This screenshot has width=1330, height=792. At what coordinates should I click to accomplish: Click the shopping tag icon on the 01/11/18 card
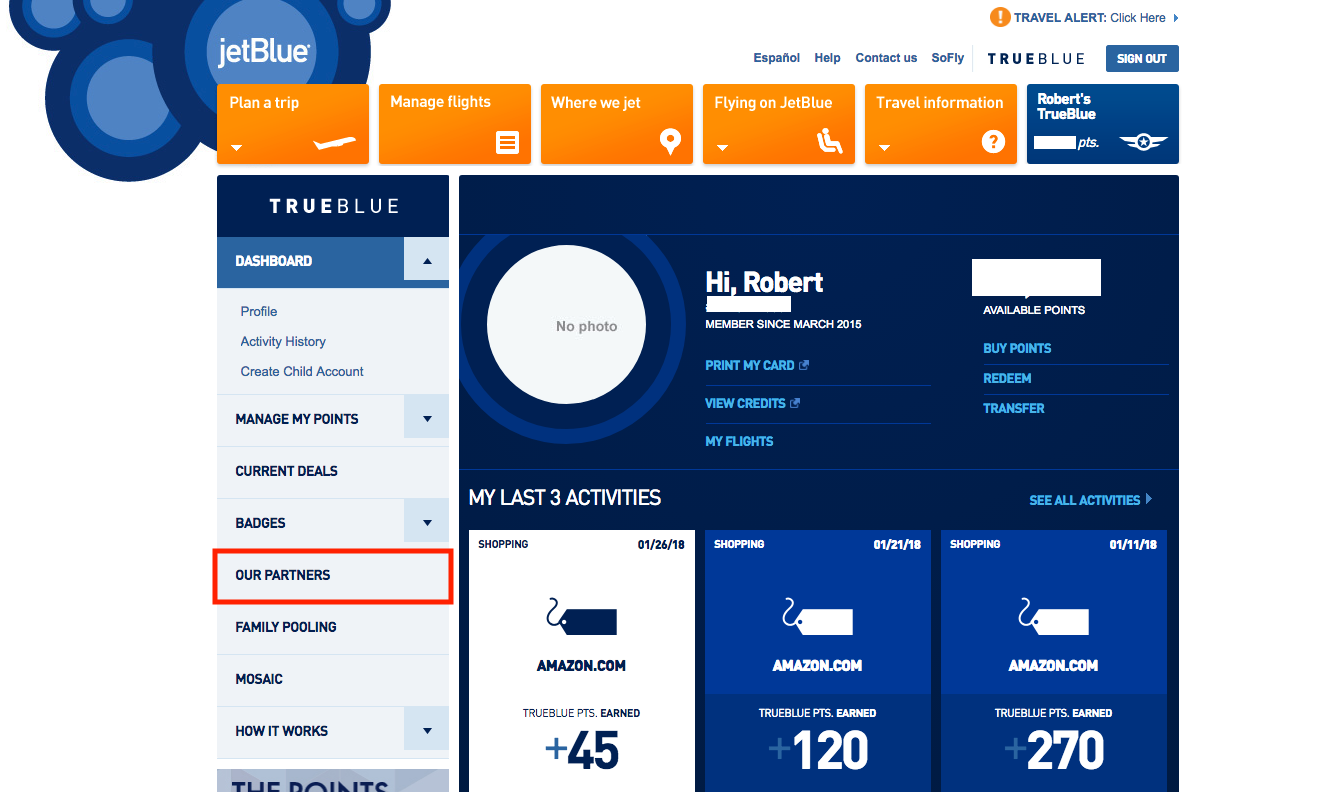[x=1053, y=617]
